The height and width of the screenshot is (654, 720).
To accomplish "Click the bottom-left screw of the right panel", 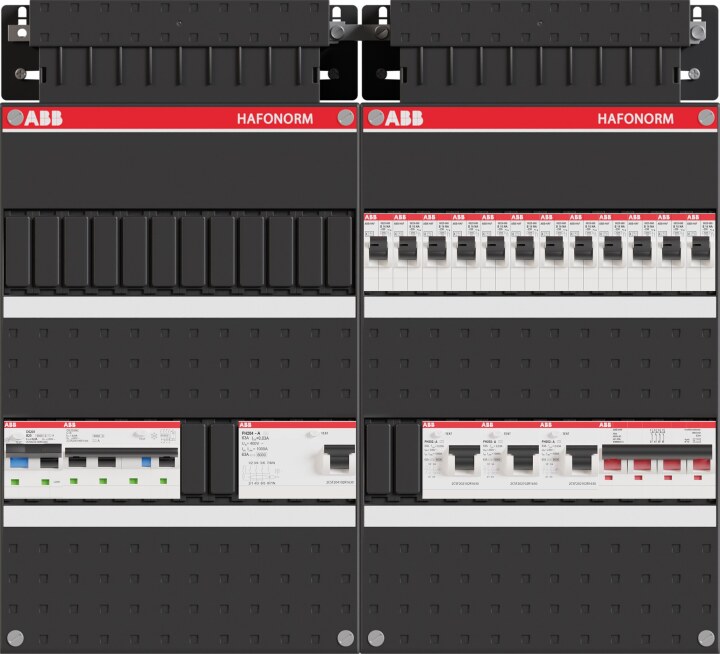I will pos(376,638).
